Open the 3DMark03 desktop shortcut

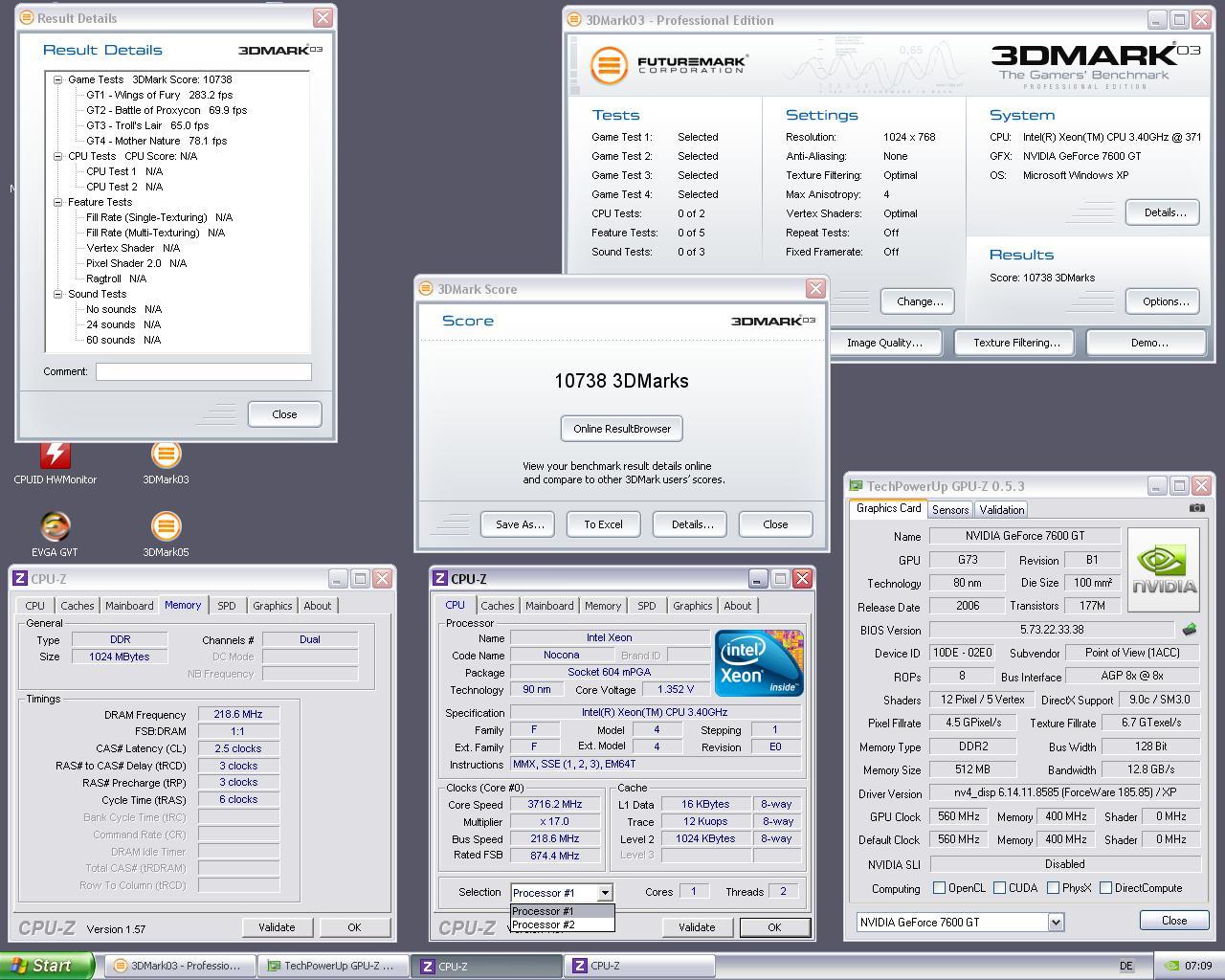coord(166,461)
